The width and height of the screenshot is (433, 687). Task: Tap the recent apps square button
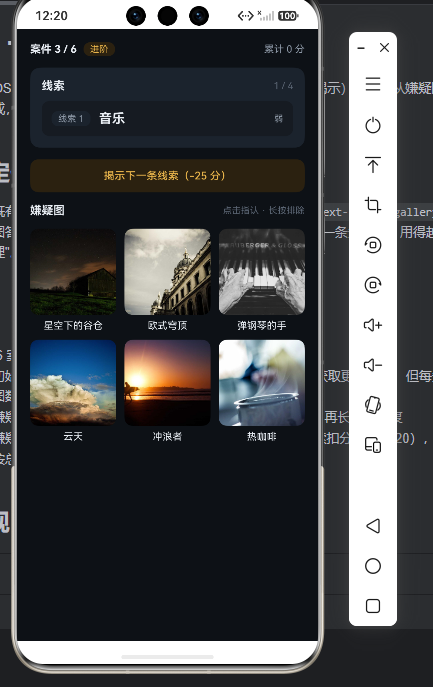373,606
